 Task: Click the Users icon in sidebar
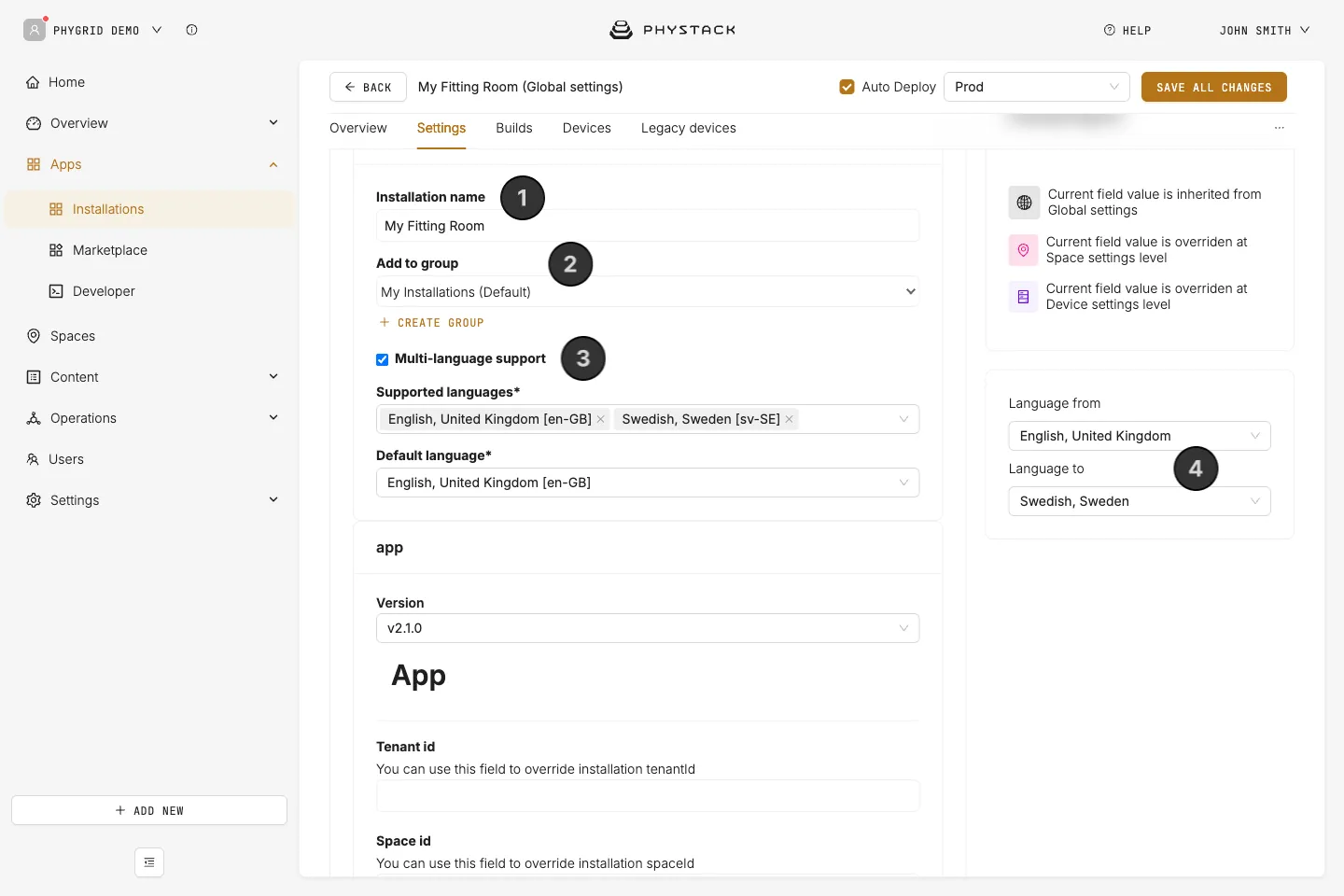(33, 459)
